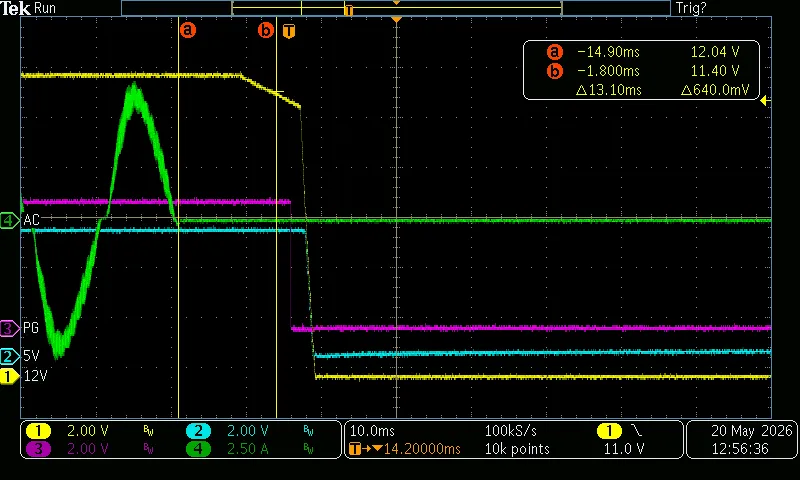
Task: Click the orange trigger position triangle at top
Action: [396, 19]
